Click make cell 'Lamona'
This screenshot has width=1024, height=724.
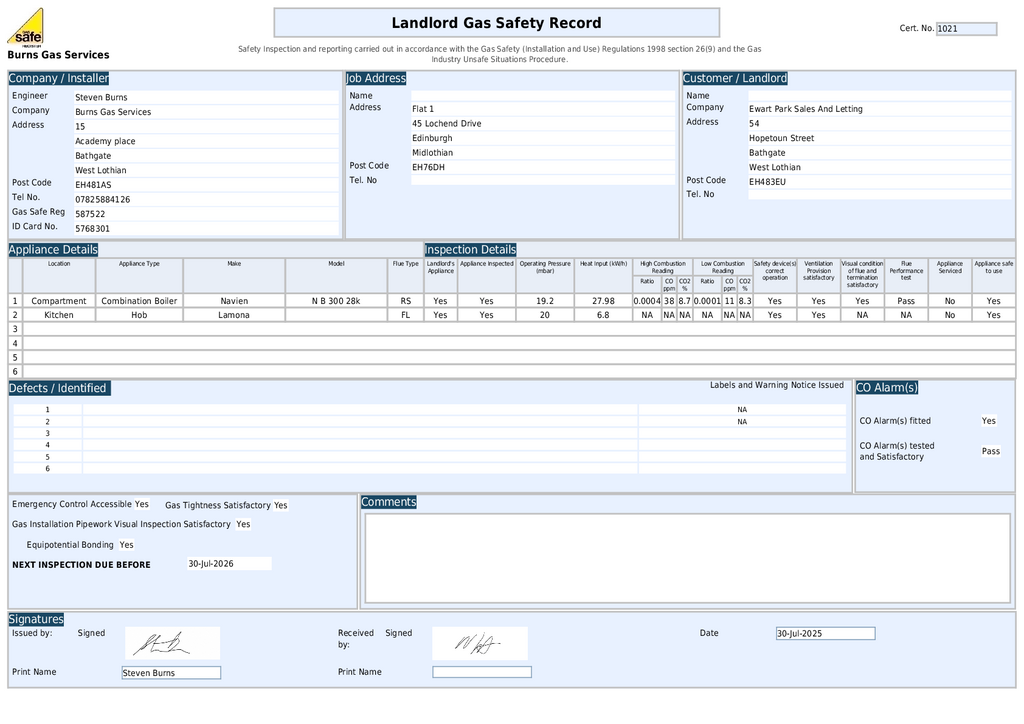point(234,315)
